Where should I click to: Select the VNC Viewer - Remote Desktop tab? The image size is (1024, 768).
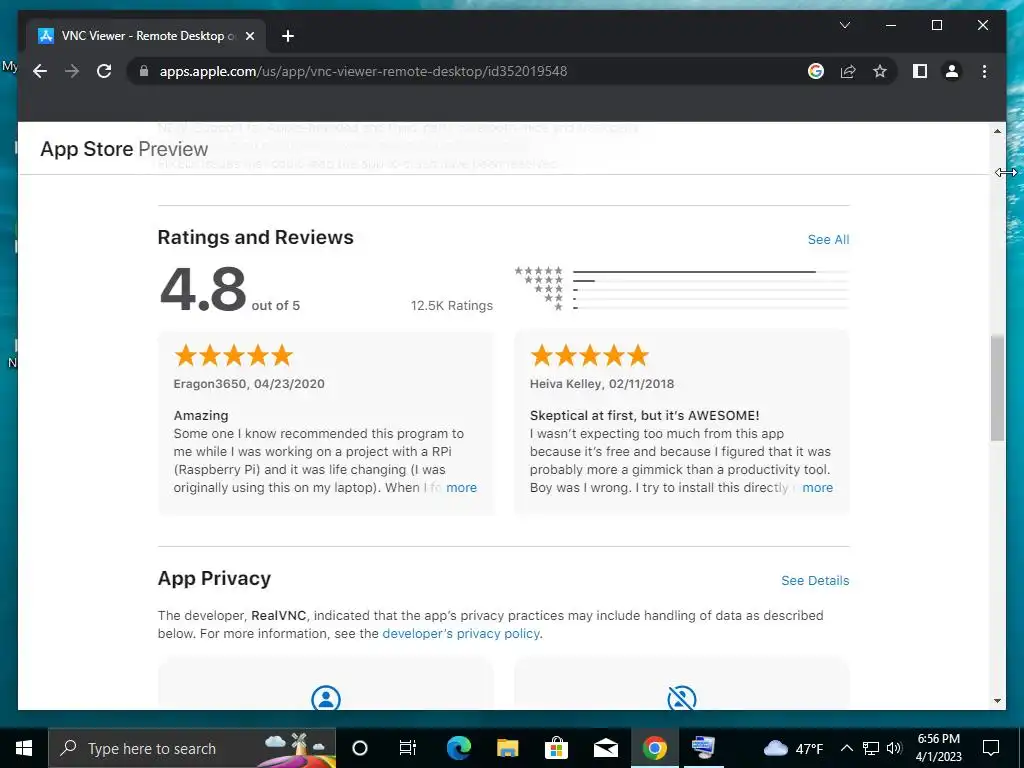click(146, 36)
